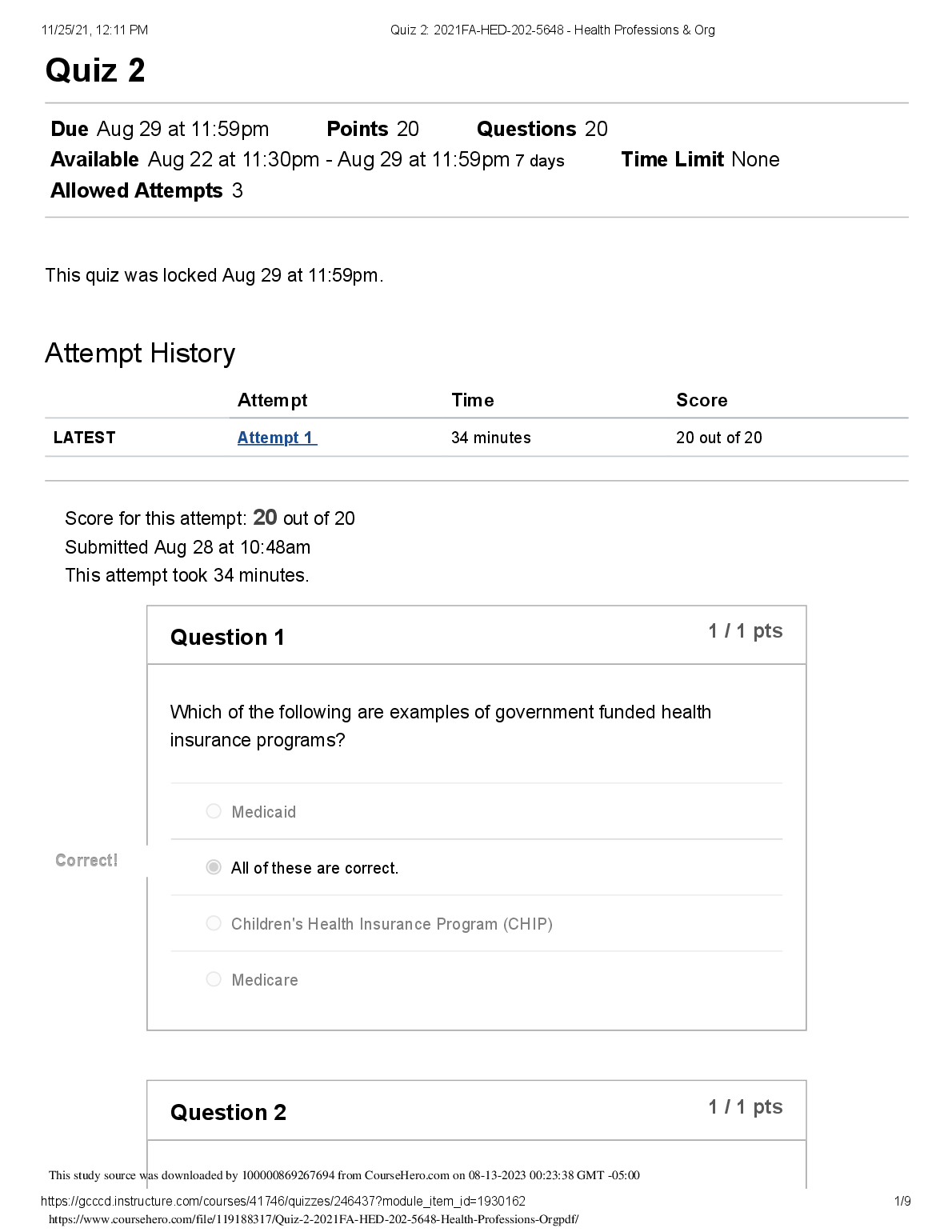Select the Medicaid radio button
This screenshot has height=1232, width=952.
(214, 811)
